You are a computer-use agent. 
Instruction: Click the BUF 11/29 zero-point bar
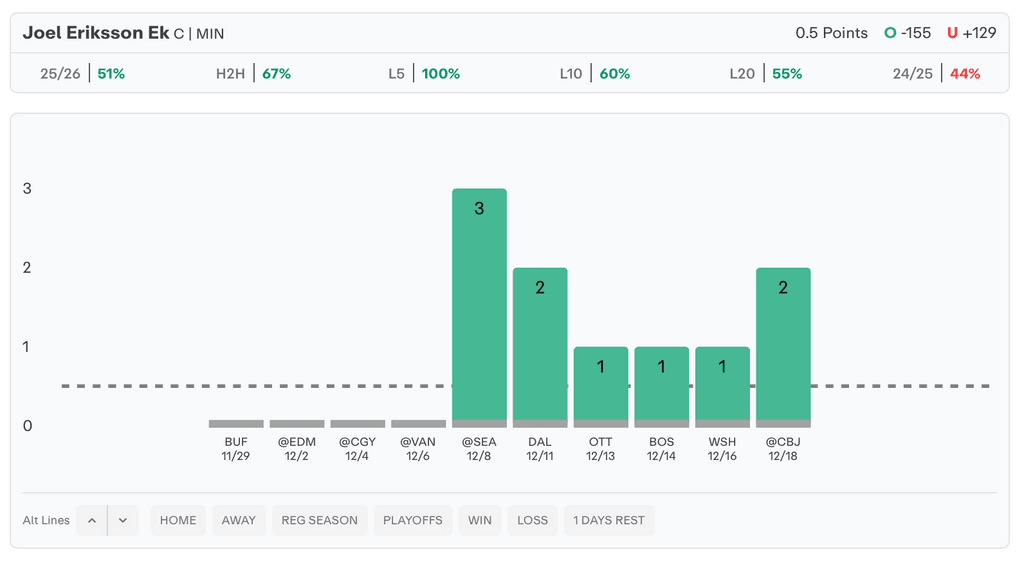coord(236,424)
